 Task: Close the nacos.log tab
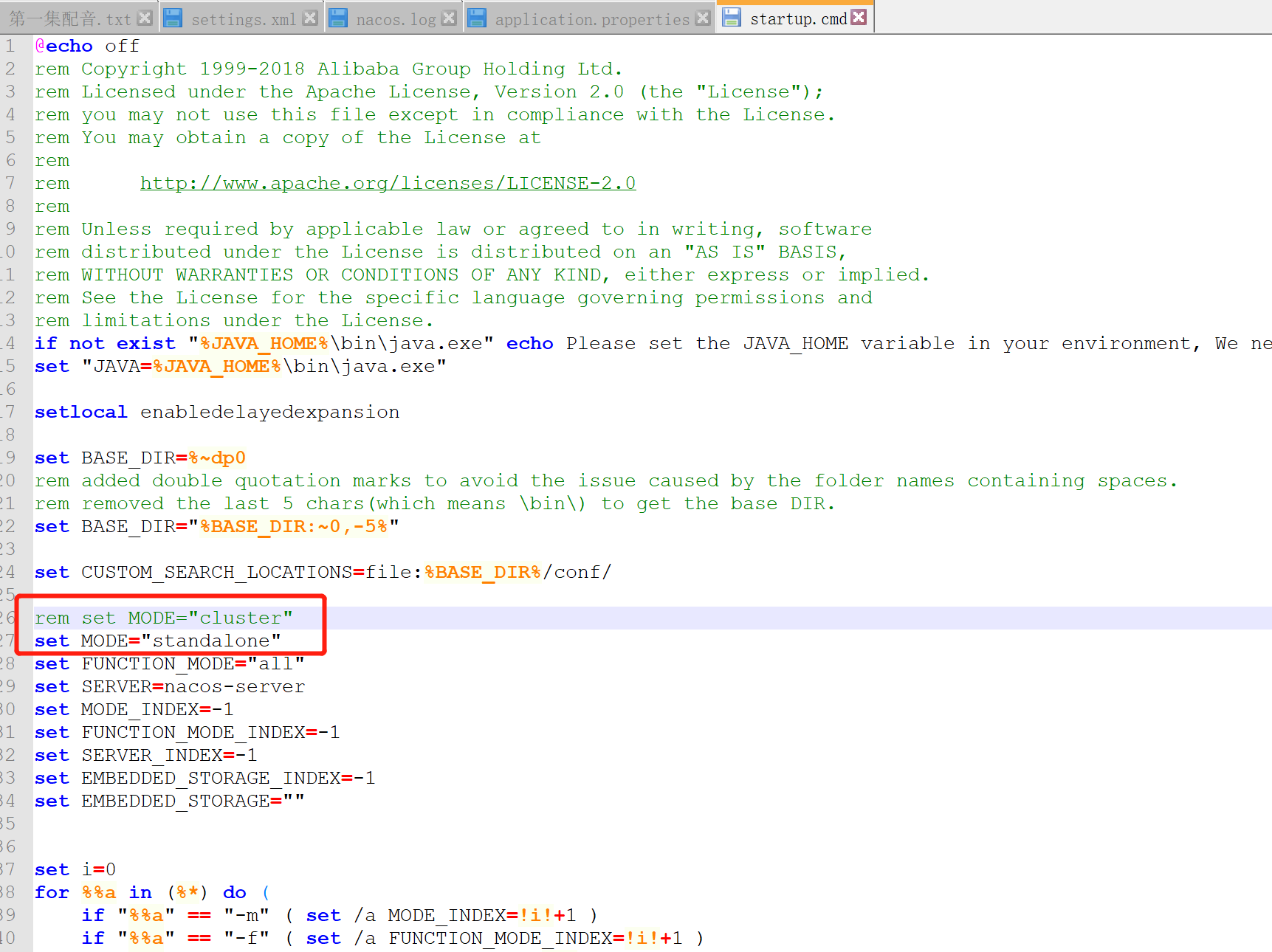point(449,17)
